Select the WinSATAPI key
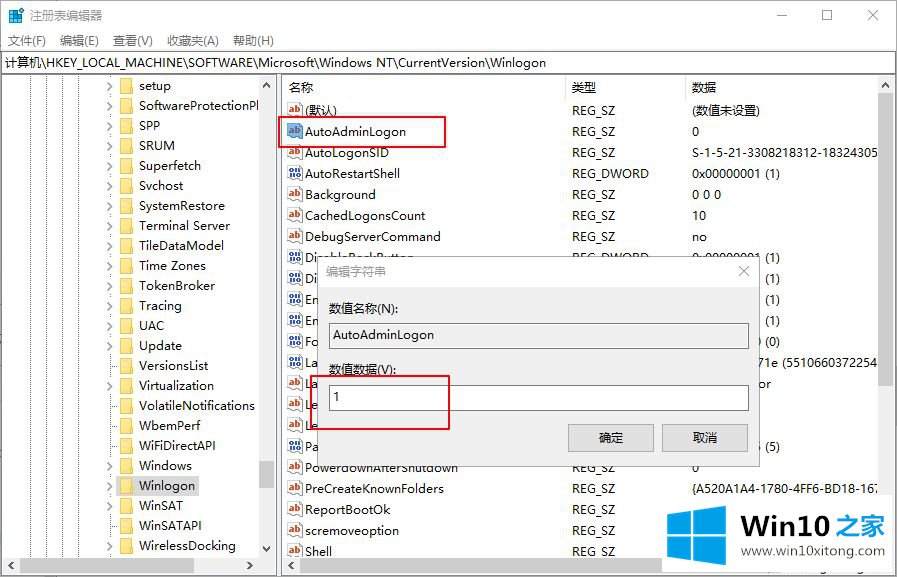This screenshot has width=897, height=577. tap(170, 526)
